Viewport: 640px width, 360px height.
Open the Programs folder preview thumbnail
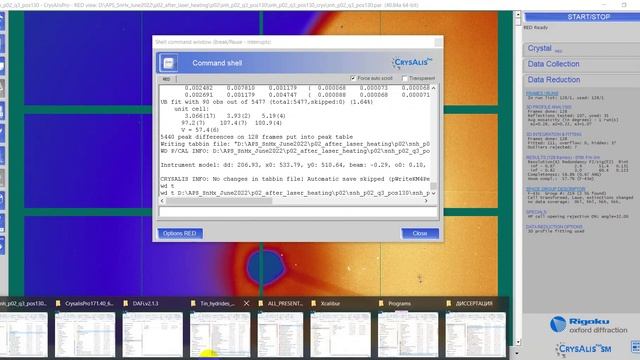point(408,334)
